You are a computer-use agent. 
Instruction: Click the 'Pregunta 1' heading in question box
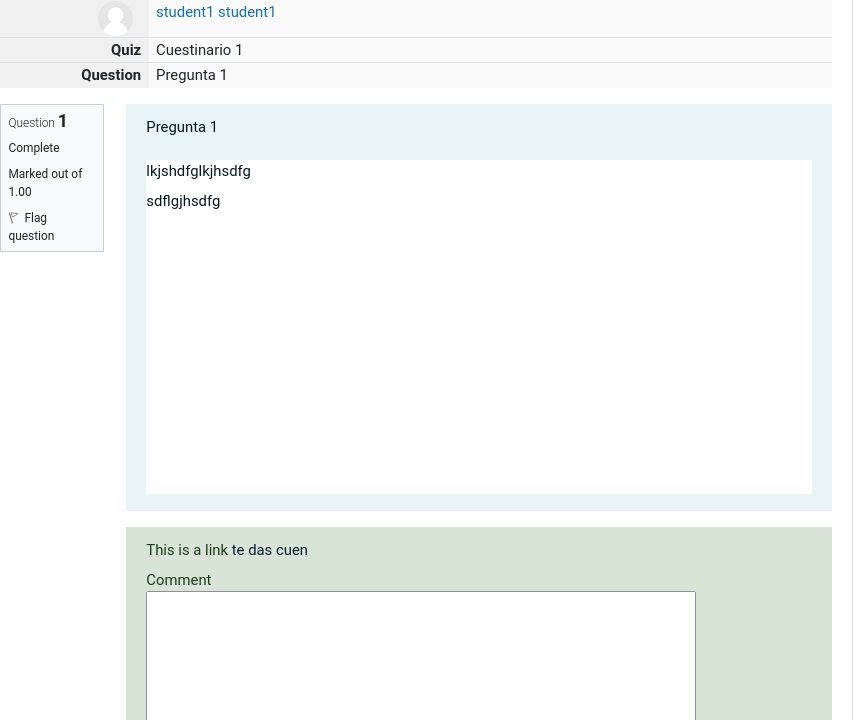tap(181, 127)
